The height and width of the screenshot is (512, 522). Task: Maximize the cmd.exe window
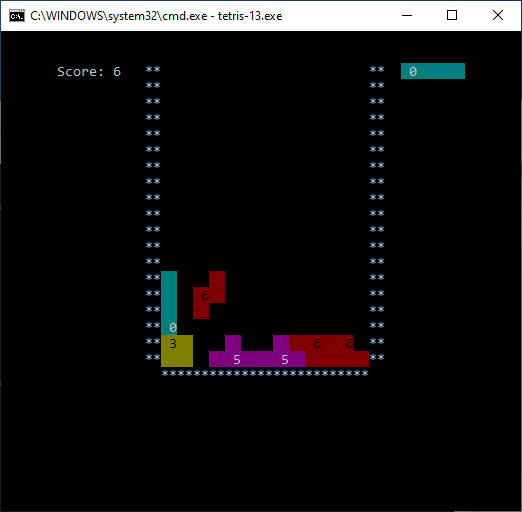click(452, 15)
